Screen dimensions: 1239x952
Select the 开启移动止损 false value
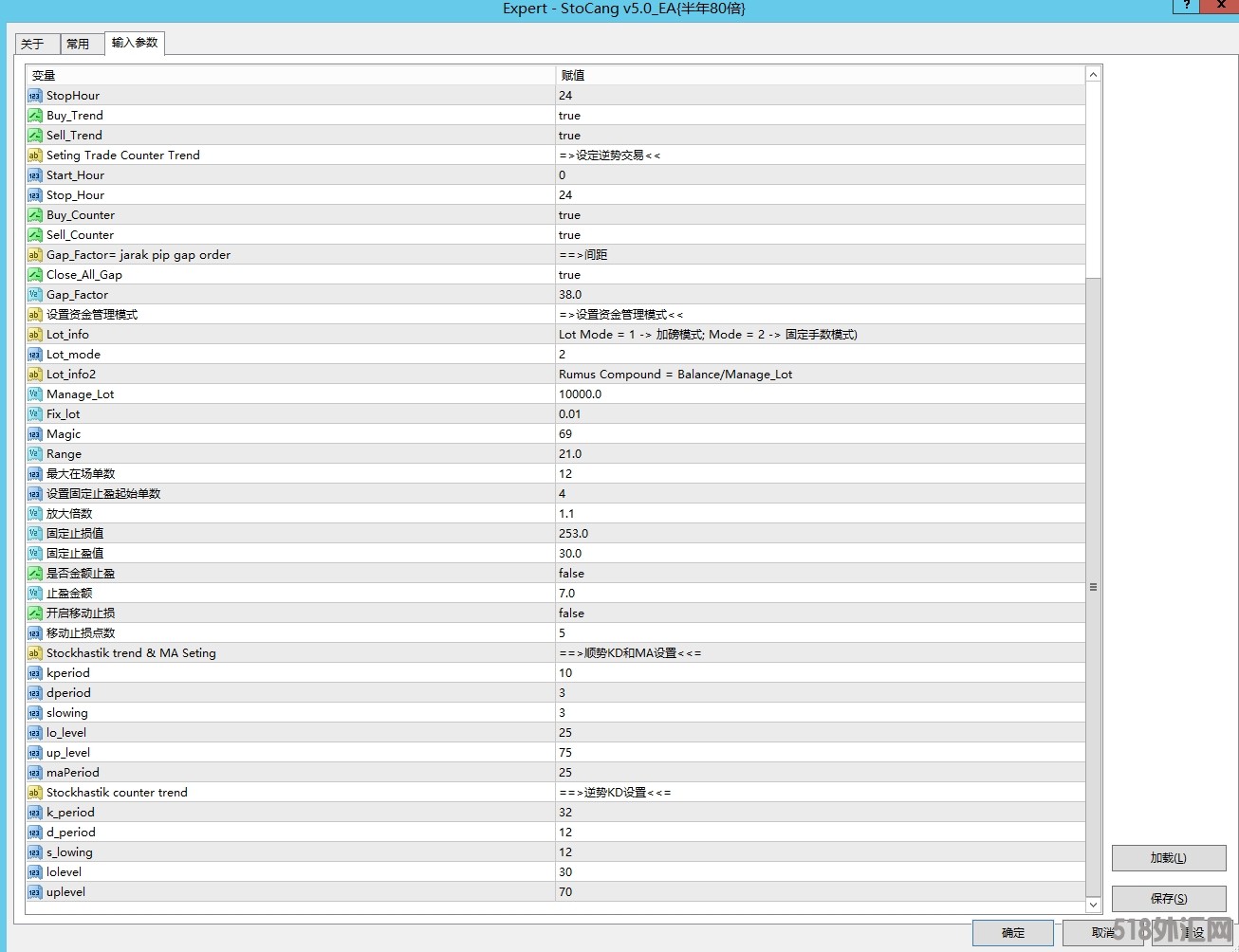(821, 613)
